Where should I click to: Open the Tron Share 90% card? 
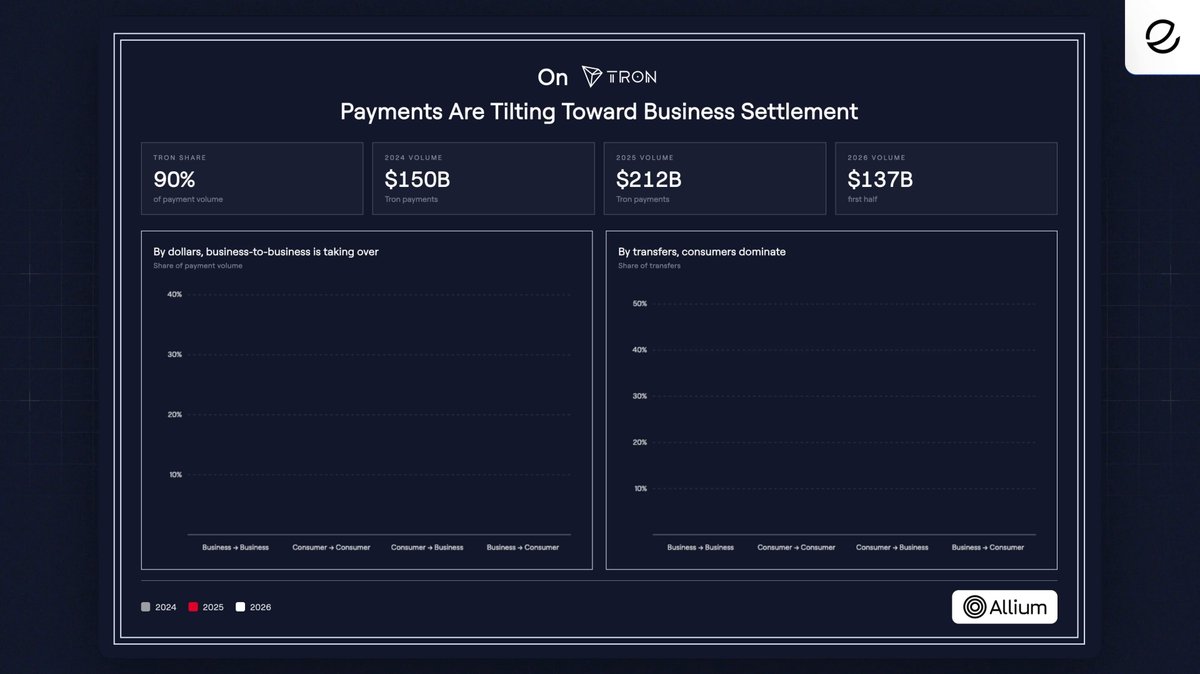252,178
